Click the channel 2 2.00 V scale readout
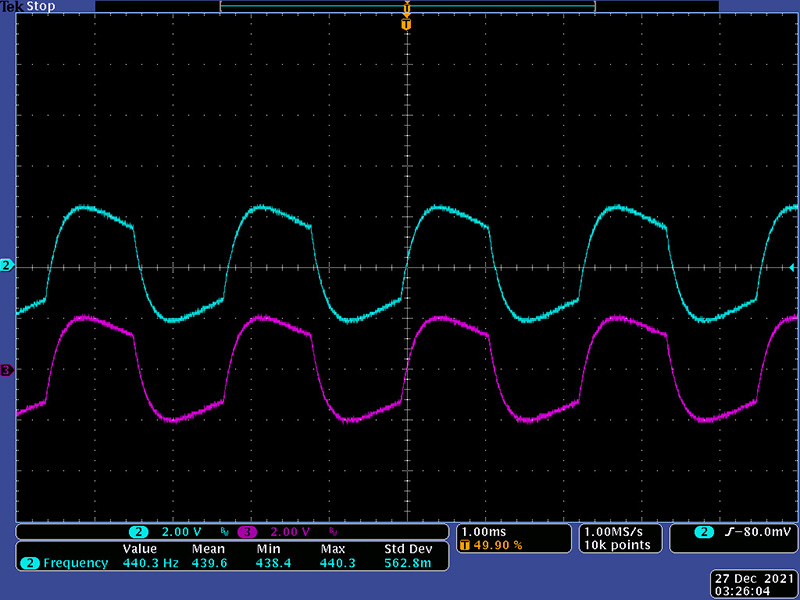 pyautogui.click(x=180, y=531)
